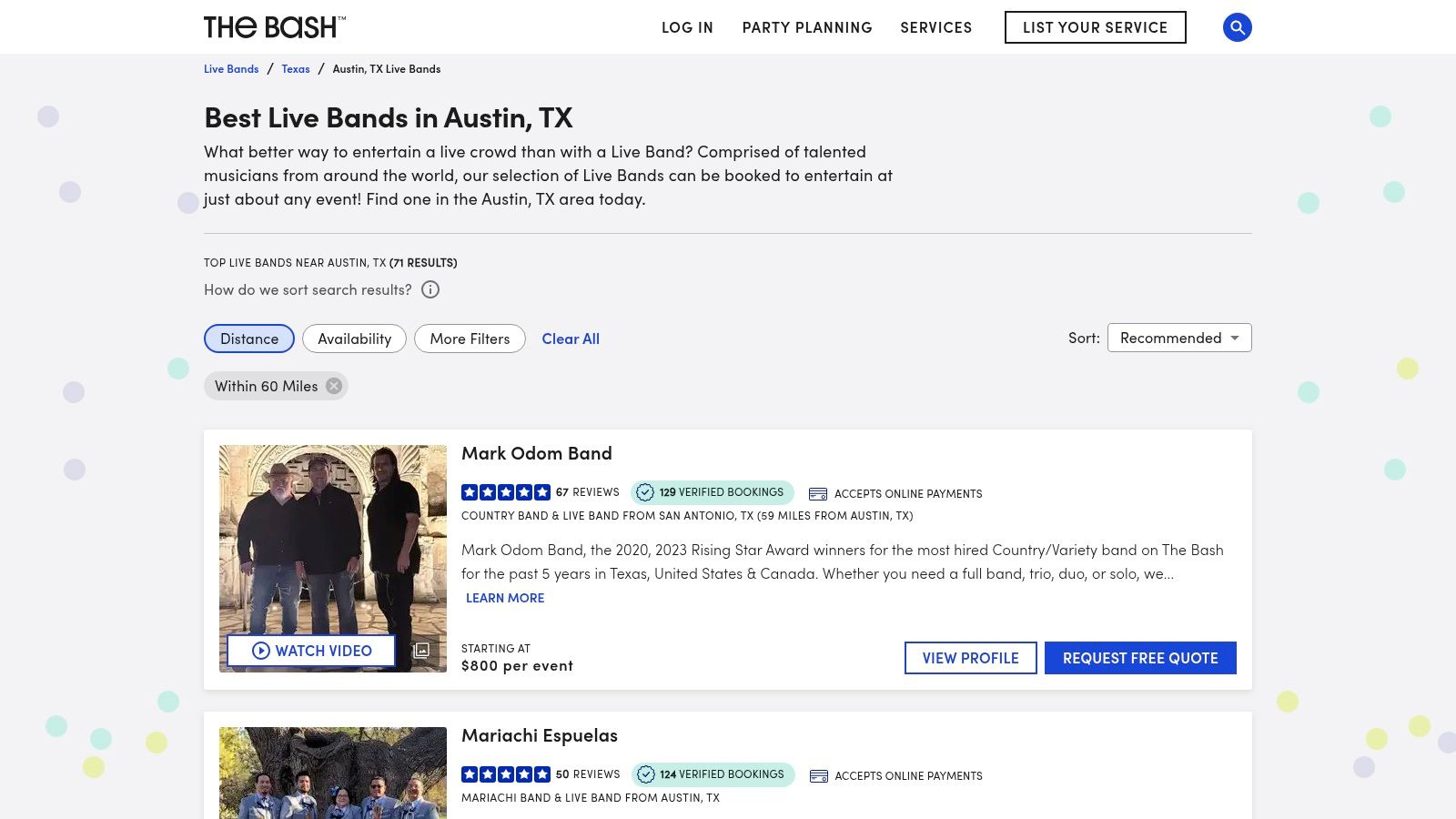This screenshot has width=1456, height=819.
Task: Click the verified bookings badge for Mark Odom Band
Action: point(712,492)
